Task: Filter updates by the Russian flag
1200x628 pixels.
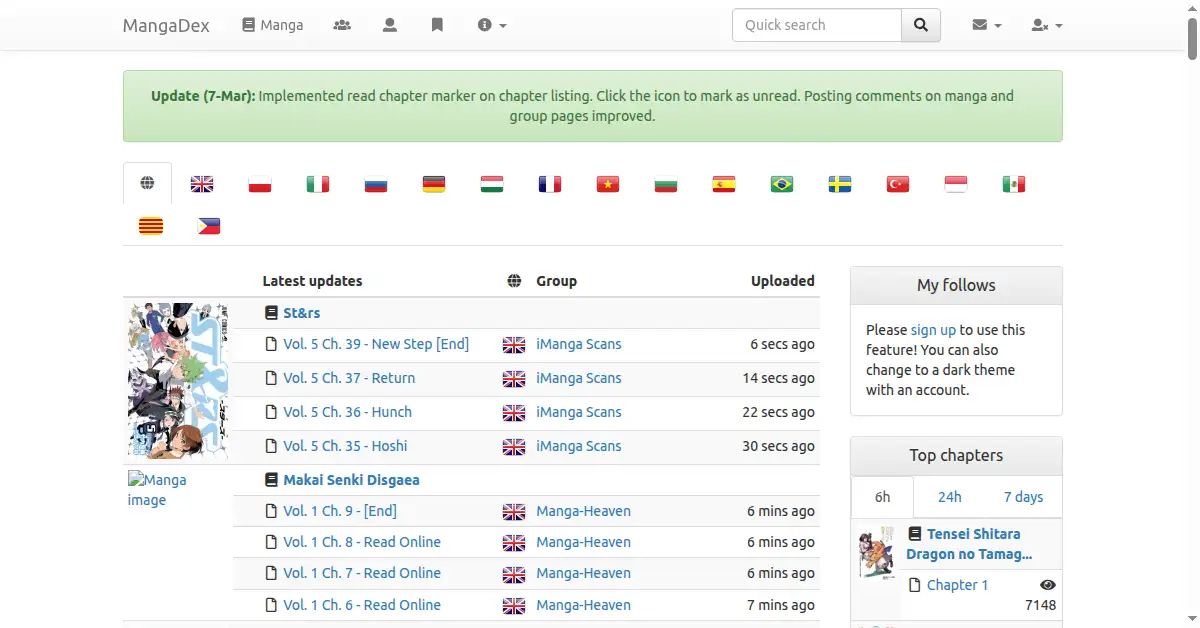Action: (376, 184)
